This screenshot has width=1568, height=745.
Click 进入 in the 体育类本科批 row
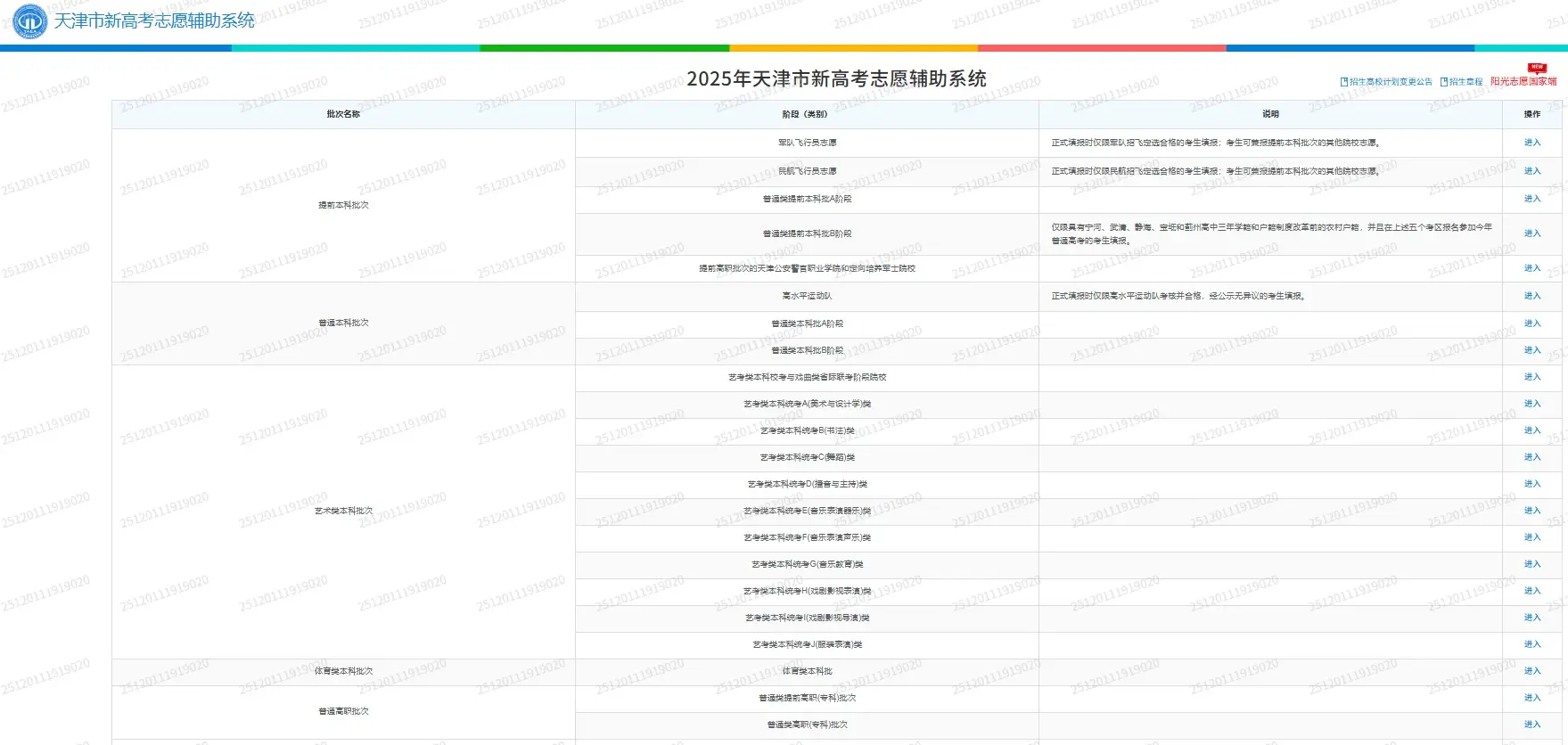tap(1531, 671)
